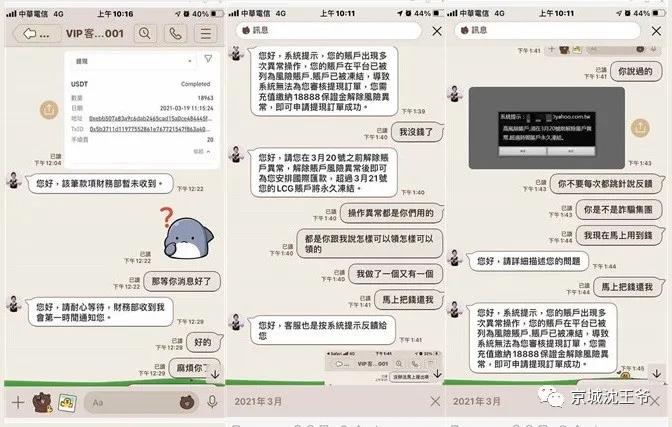Image resolution: width=672 pixels, height=427 pixels.
Task: Select the 2021年3月 date in middle screen
Action: (x=258, y=401)
